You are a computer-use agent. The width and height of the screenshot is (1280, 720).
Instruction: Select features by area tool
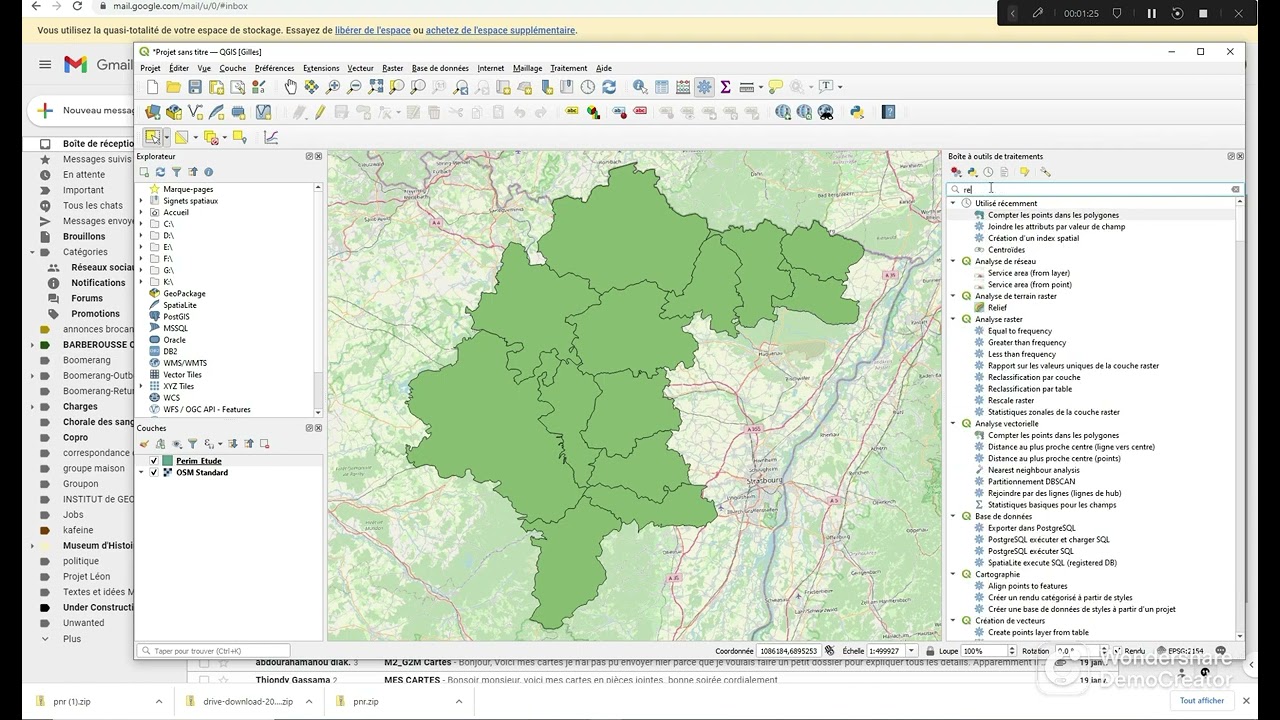[152, 137]
